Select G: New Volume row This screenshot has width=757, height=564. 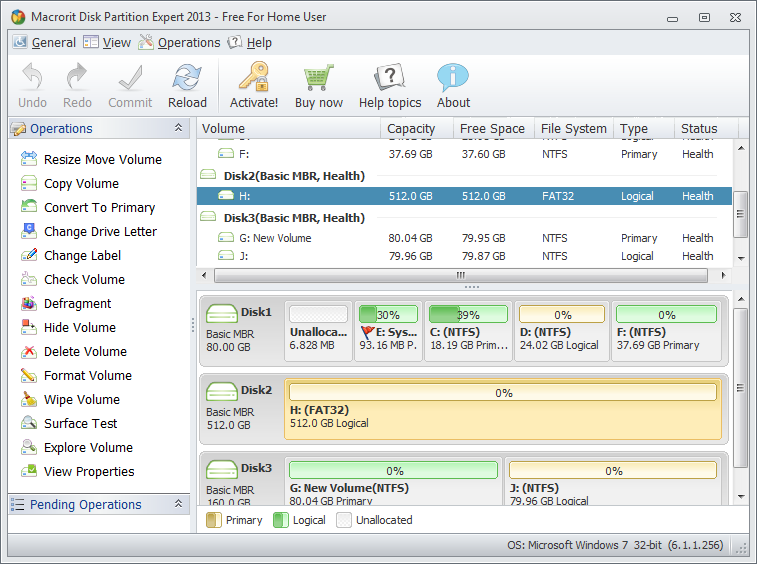tap(464, 238)
